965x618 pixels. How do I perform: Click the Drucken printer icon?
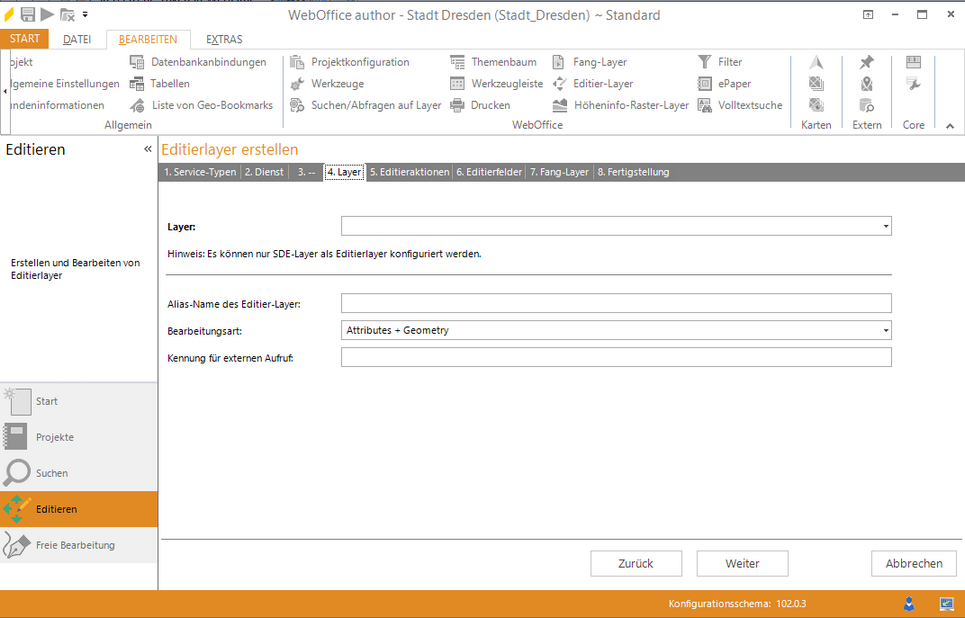[x=457, y=105]
